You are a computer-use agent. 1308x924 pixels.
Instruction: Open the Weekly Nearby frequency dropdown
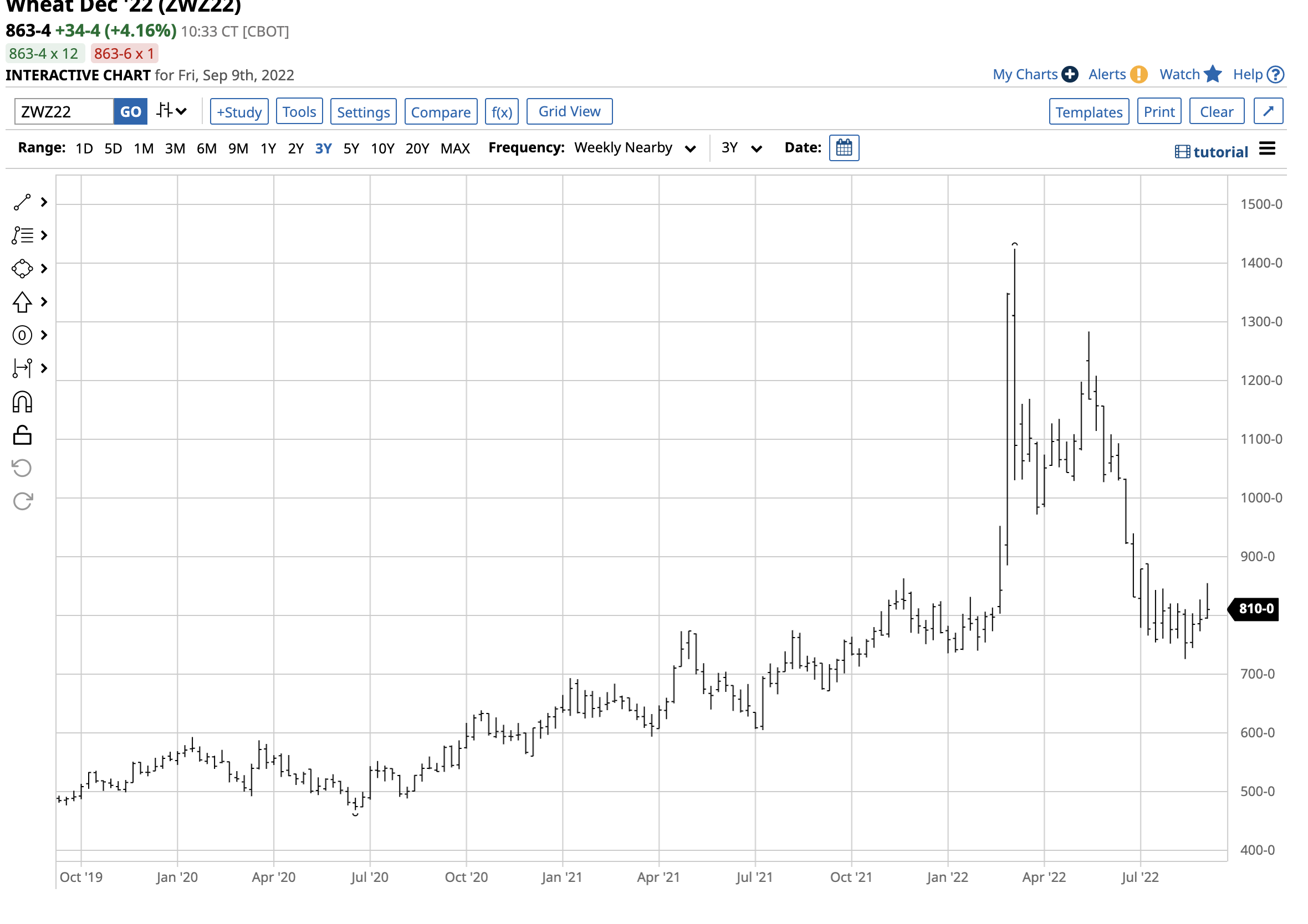click(635, 148)
